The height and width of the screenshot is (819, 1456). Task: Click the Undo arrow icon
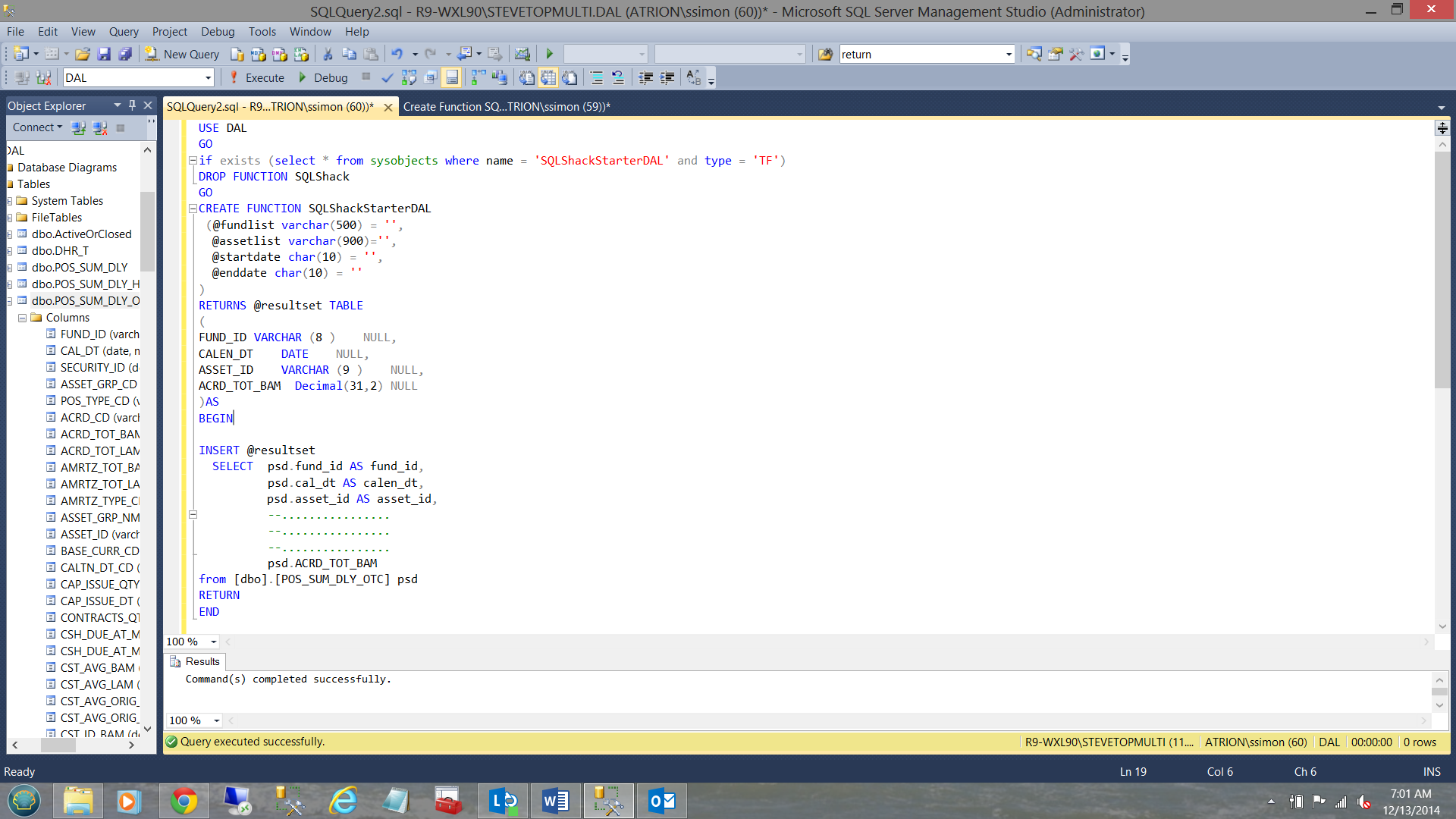click(x=397, y=54)
